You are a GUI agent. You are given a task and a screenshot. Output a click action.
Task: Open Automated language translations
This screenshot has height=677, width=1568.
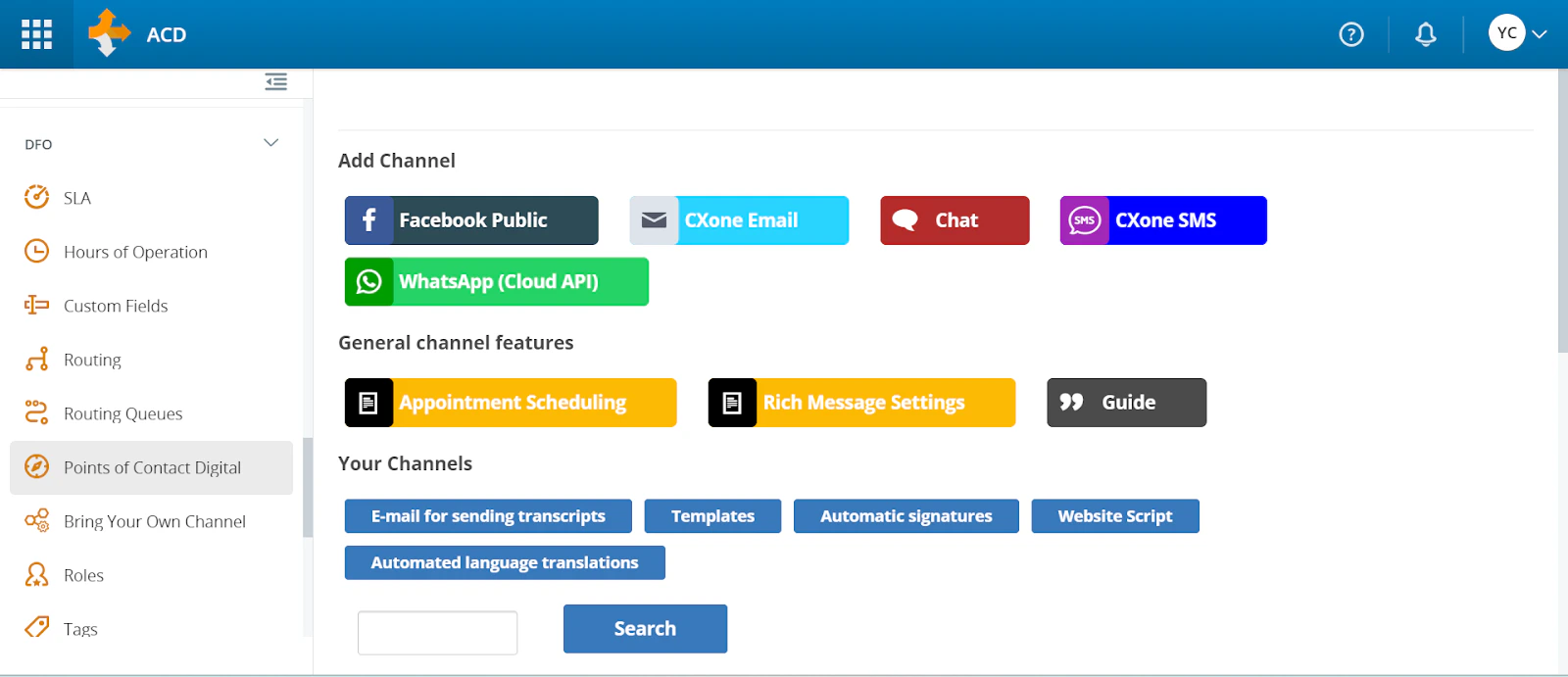tap(505, 562)
